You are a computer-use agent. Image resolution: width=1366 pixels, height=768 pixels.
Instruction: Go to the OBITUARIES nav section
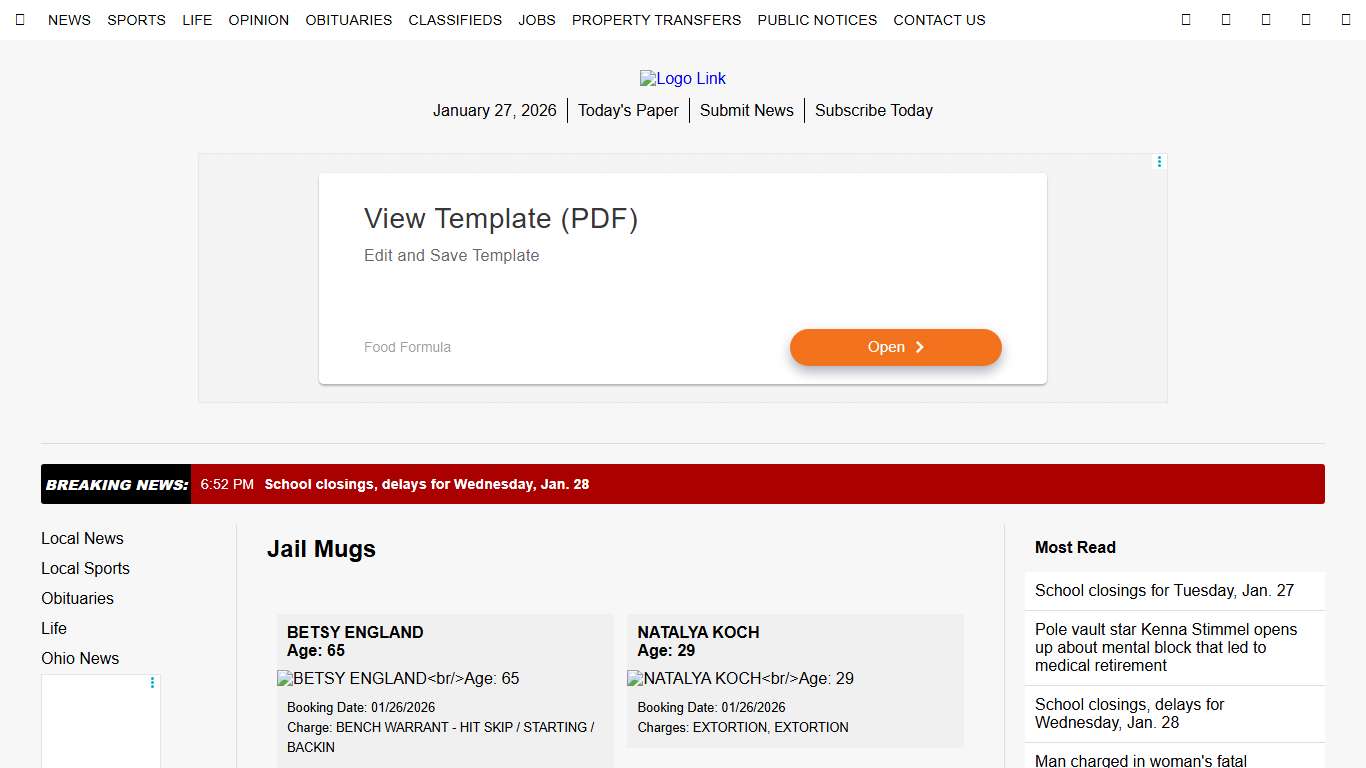pyautogui.click(x=348, y=20)
